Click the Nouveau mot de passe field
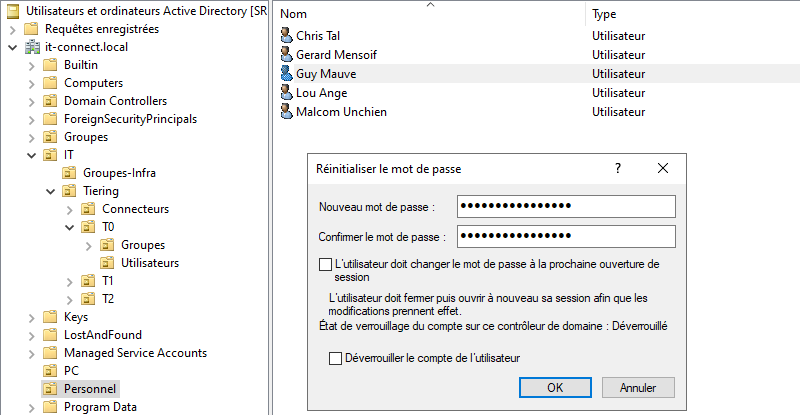This screenshot has height=415, width=800. pos(566,206)
